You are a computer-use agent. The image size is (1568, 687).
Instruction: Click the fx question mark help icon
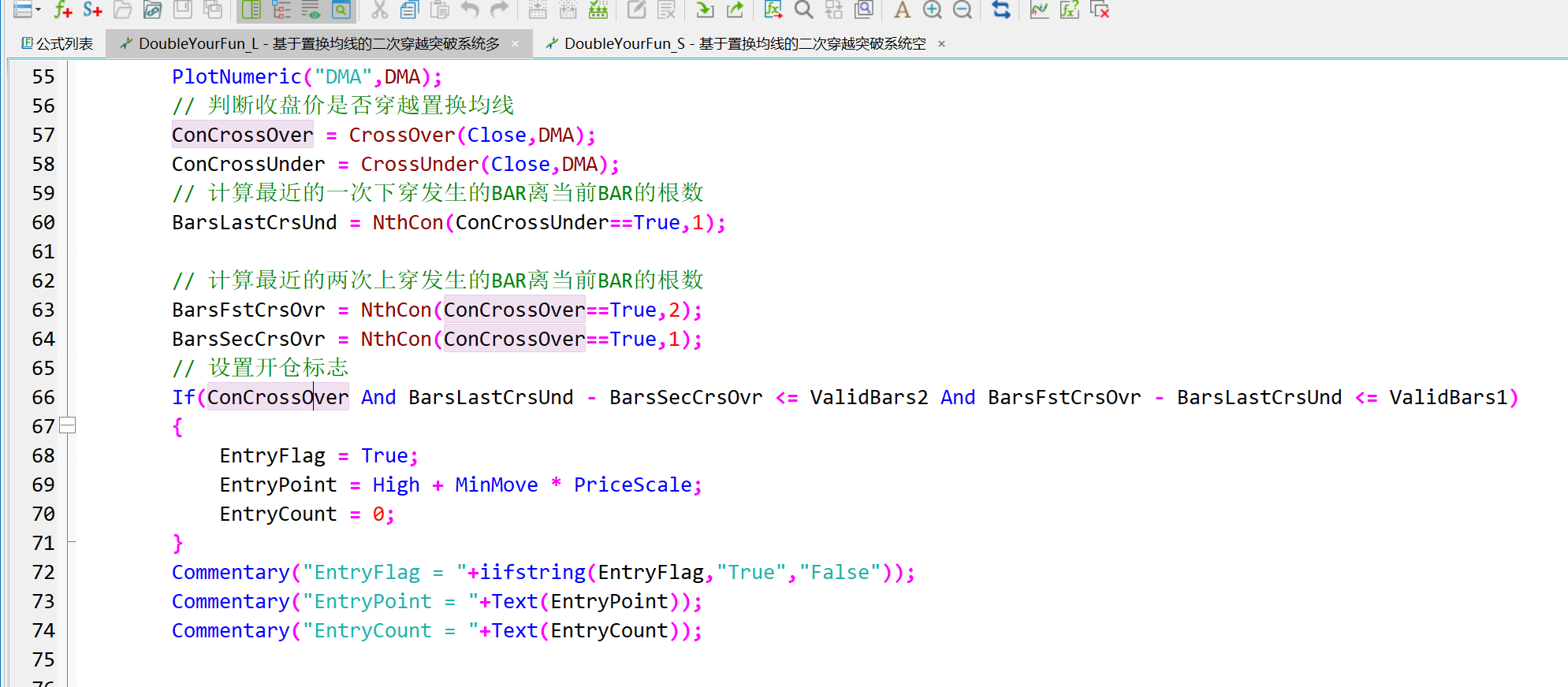[1069, 9]
